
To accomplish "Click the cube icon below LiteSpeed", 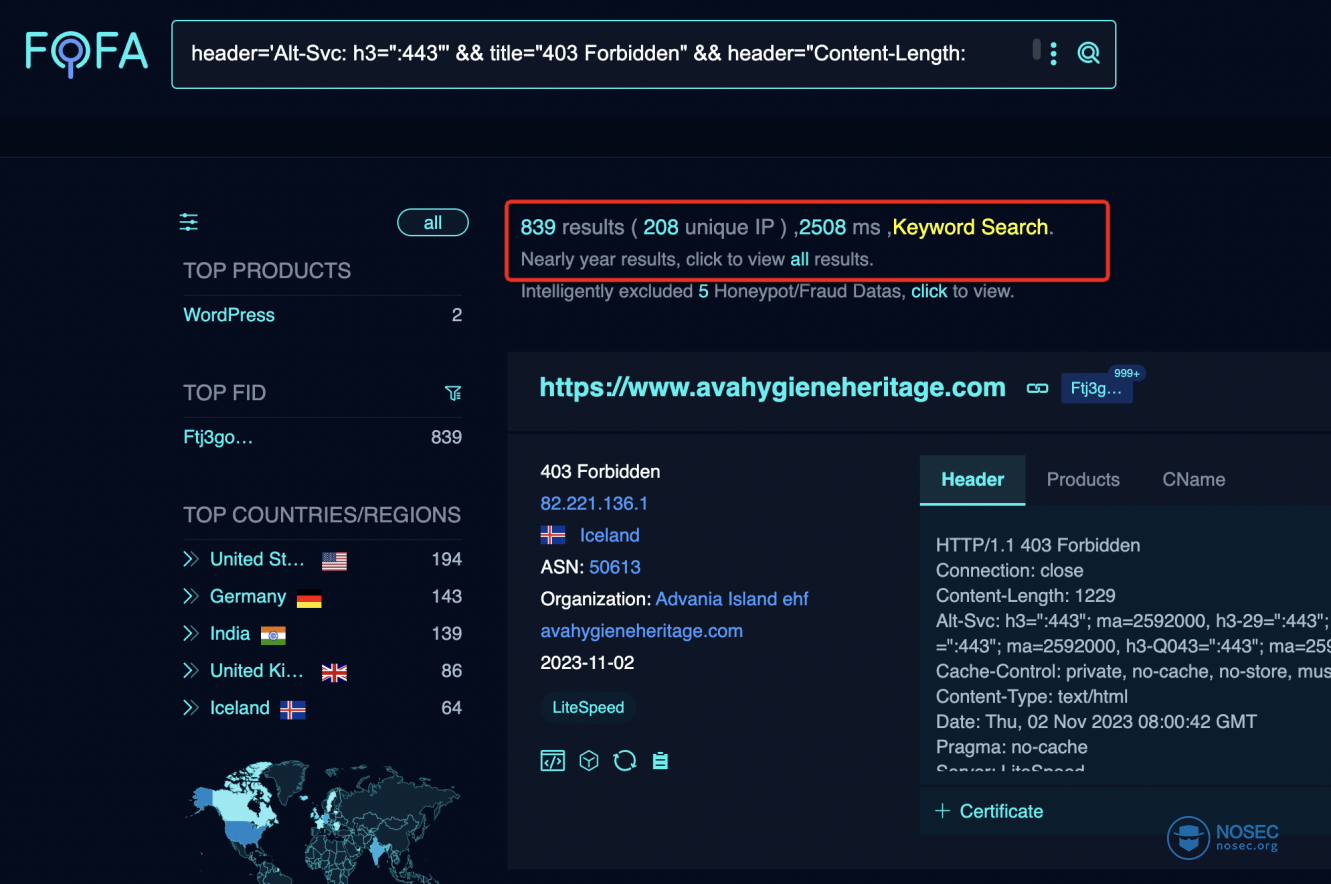I will coord(589,761).
